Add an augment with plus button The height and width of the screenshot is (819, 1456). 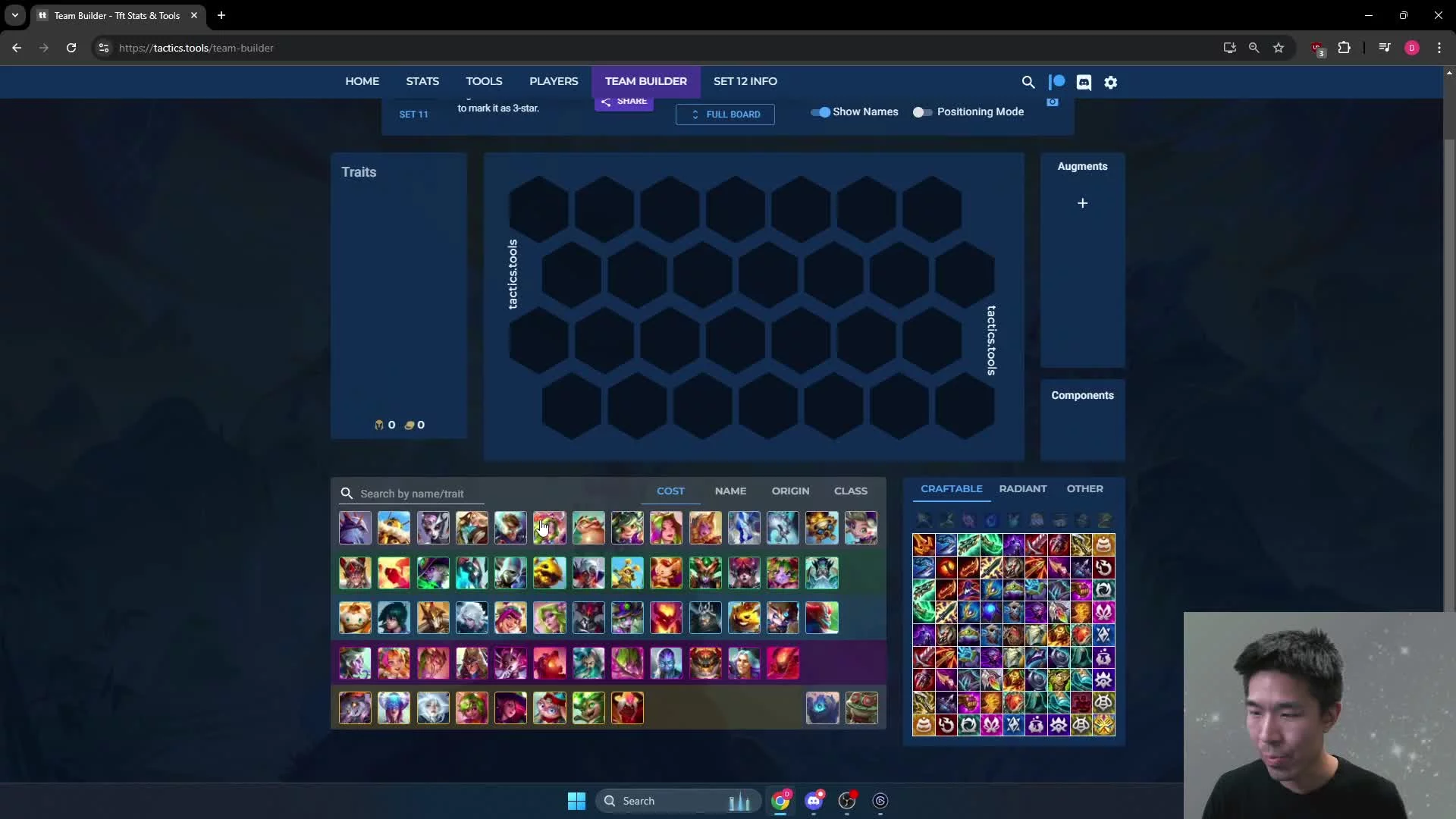[1082, 203]
